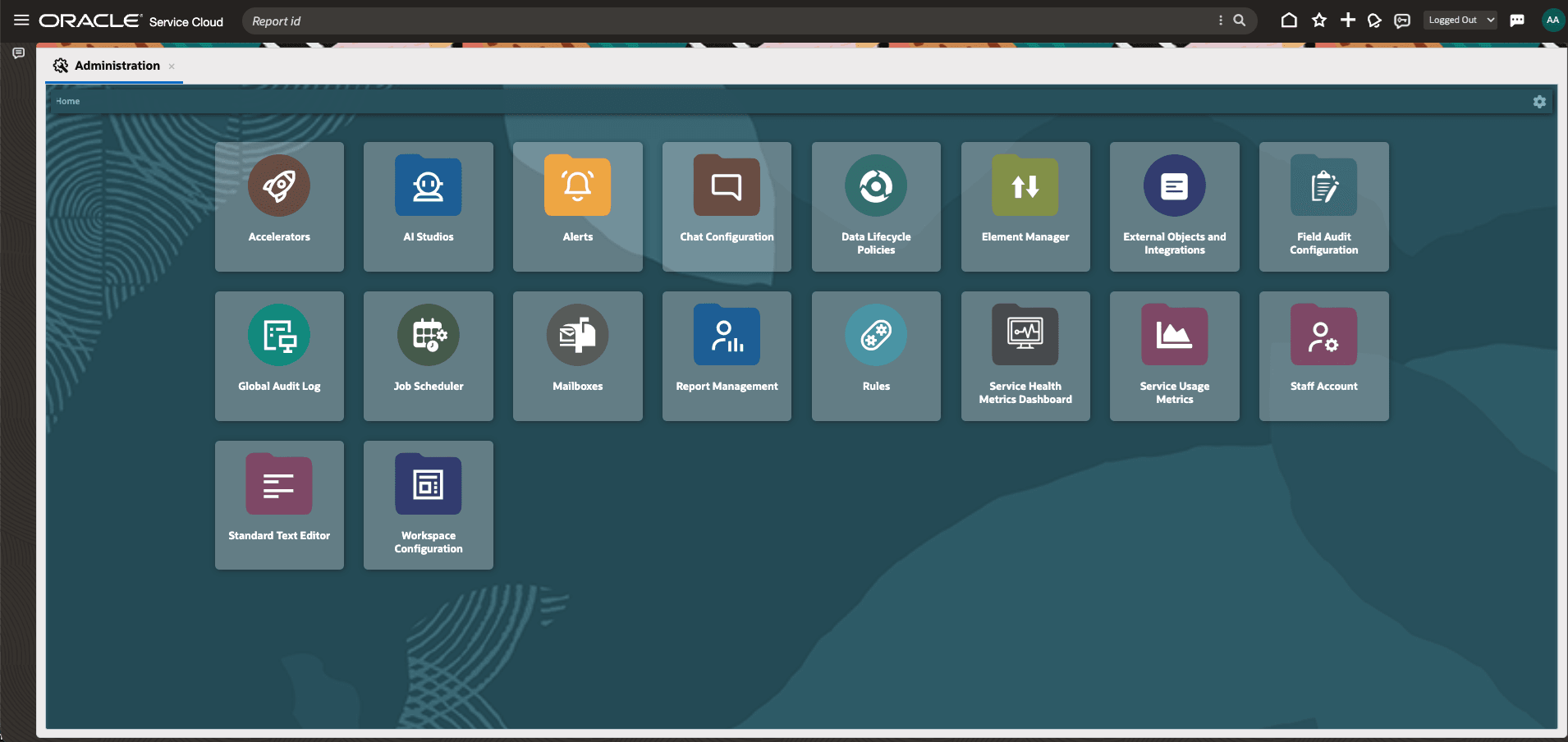
Task: Open page settings gear icon
Action: 1539,102
